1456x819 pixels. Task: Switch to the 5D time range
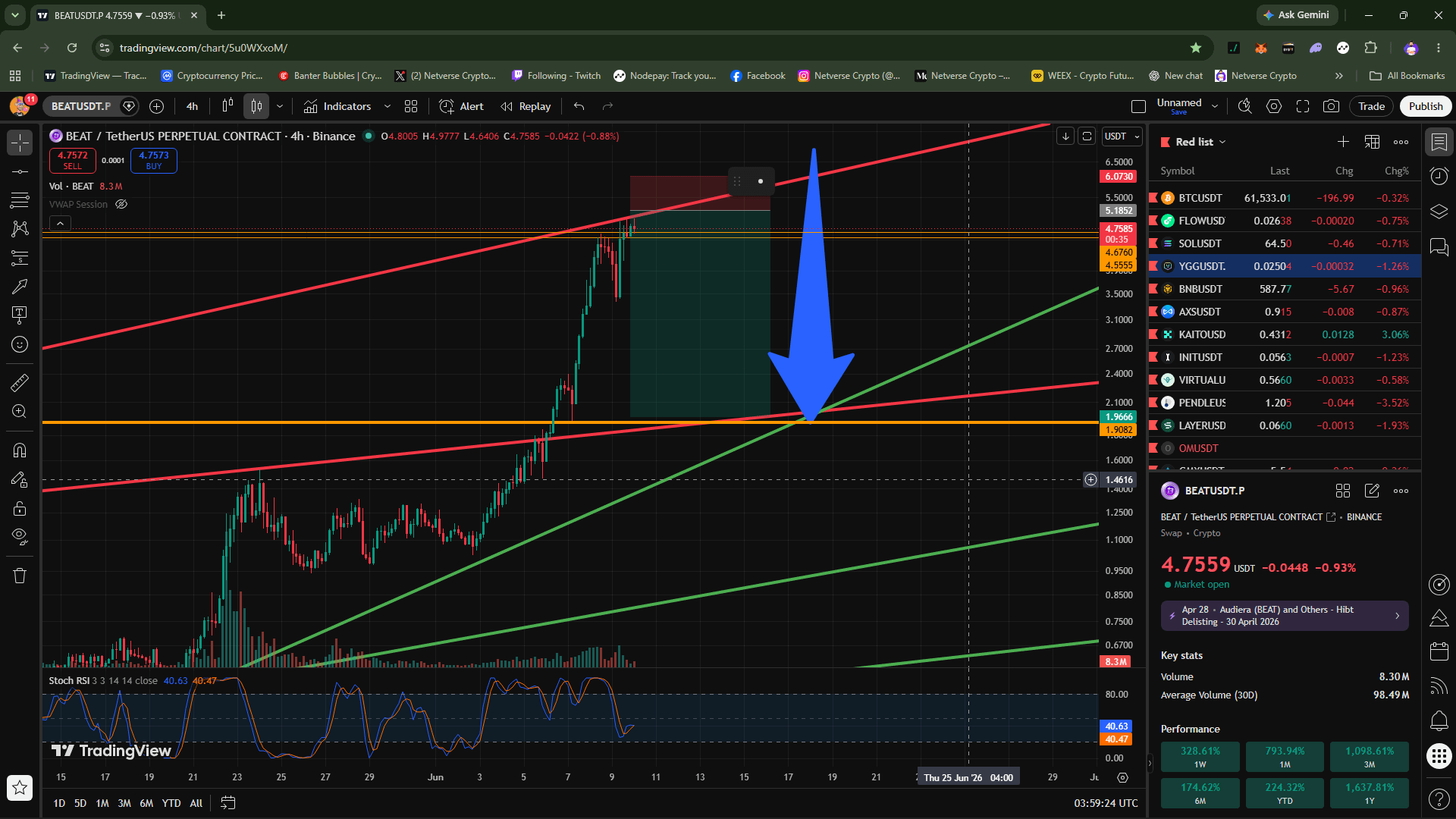(x=80, y=803)
